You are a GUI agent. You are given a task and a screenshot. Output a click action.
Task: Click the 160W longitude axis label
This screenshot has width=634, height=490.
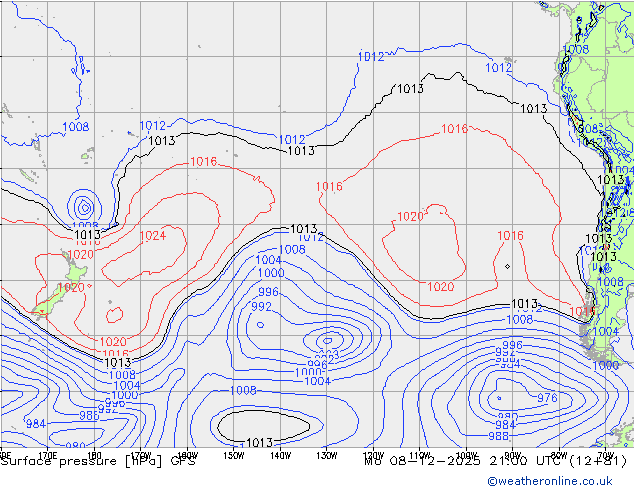pos(188,455)
